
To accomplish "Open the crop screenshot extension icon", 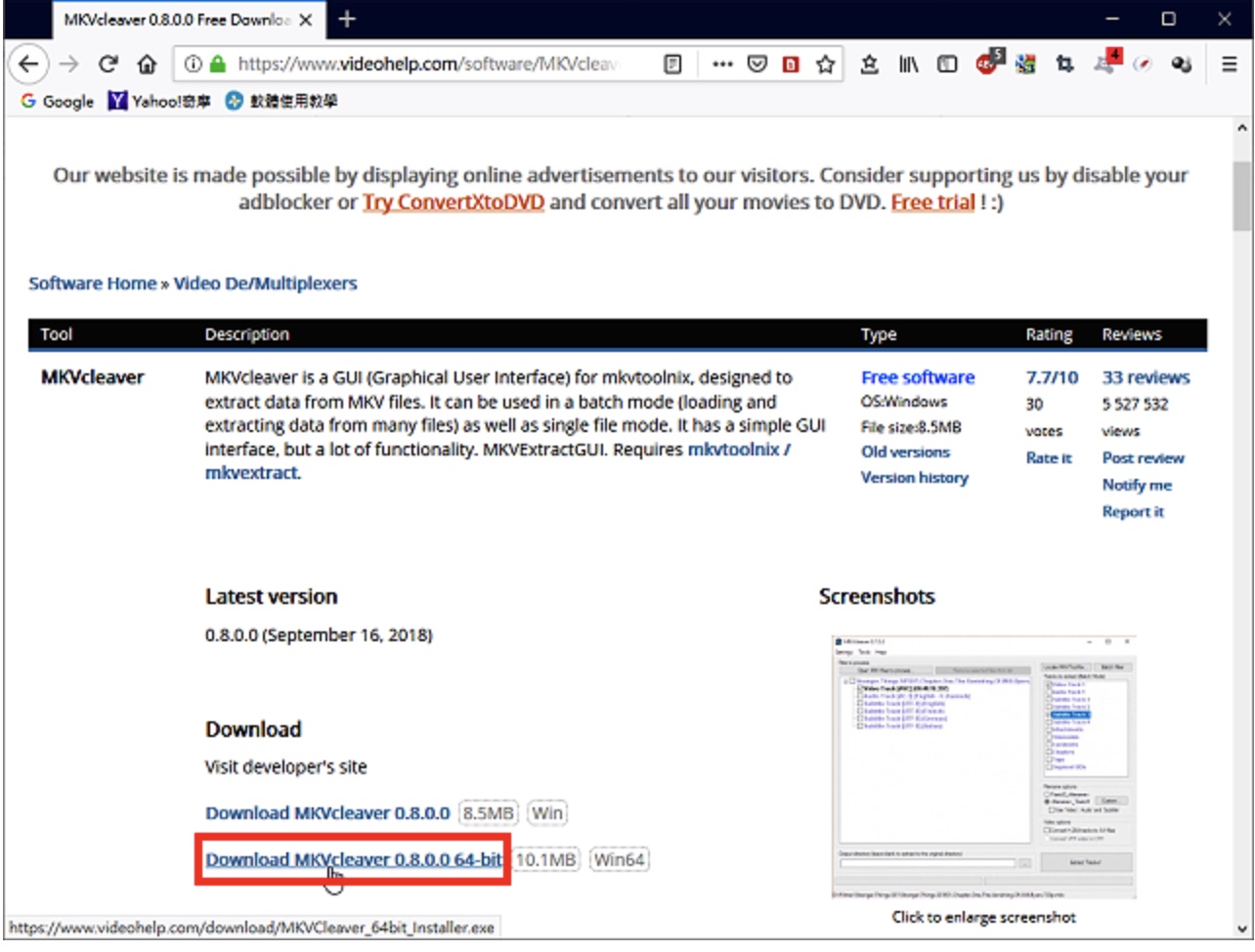I will [1064, 65].
